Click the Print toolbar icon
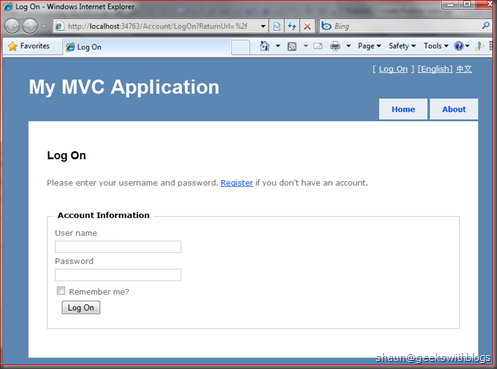The width and height of the screenshot is (497, 369). click(335, 46)
